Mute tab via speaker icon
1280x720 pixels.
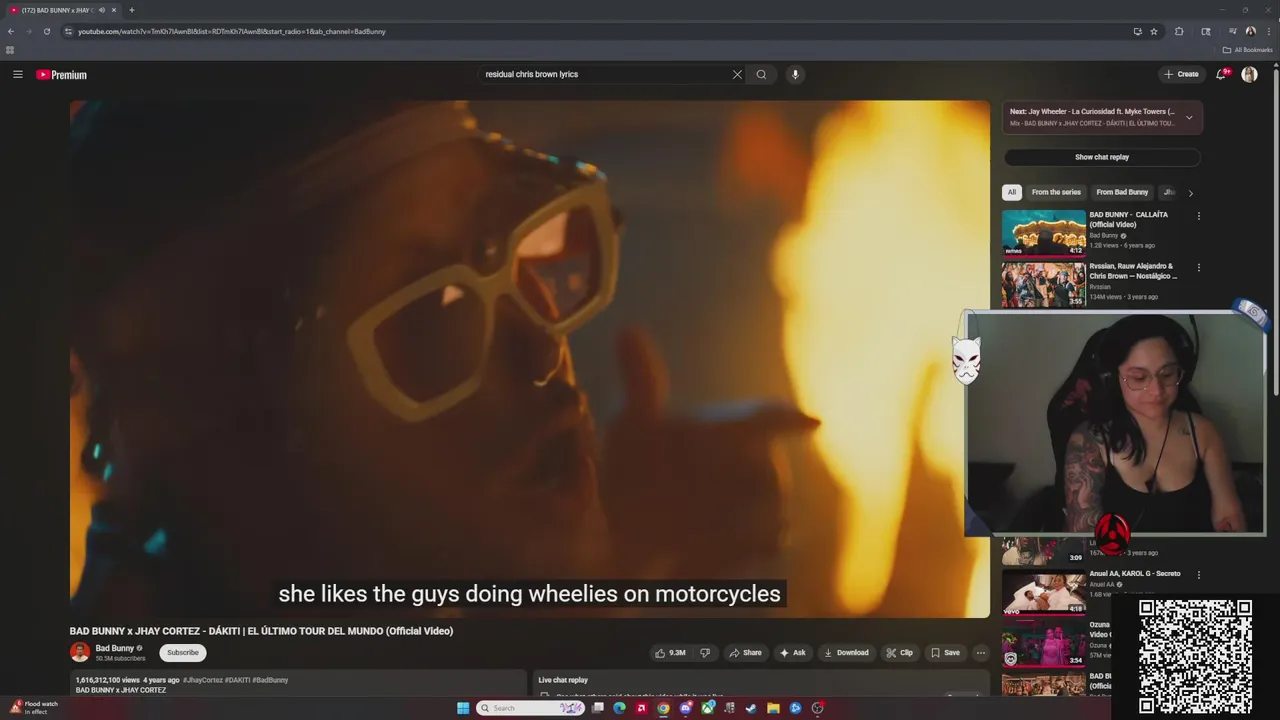pyautogui.click(x=102, y=10)
